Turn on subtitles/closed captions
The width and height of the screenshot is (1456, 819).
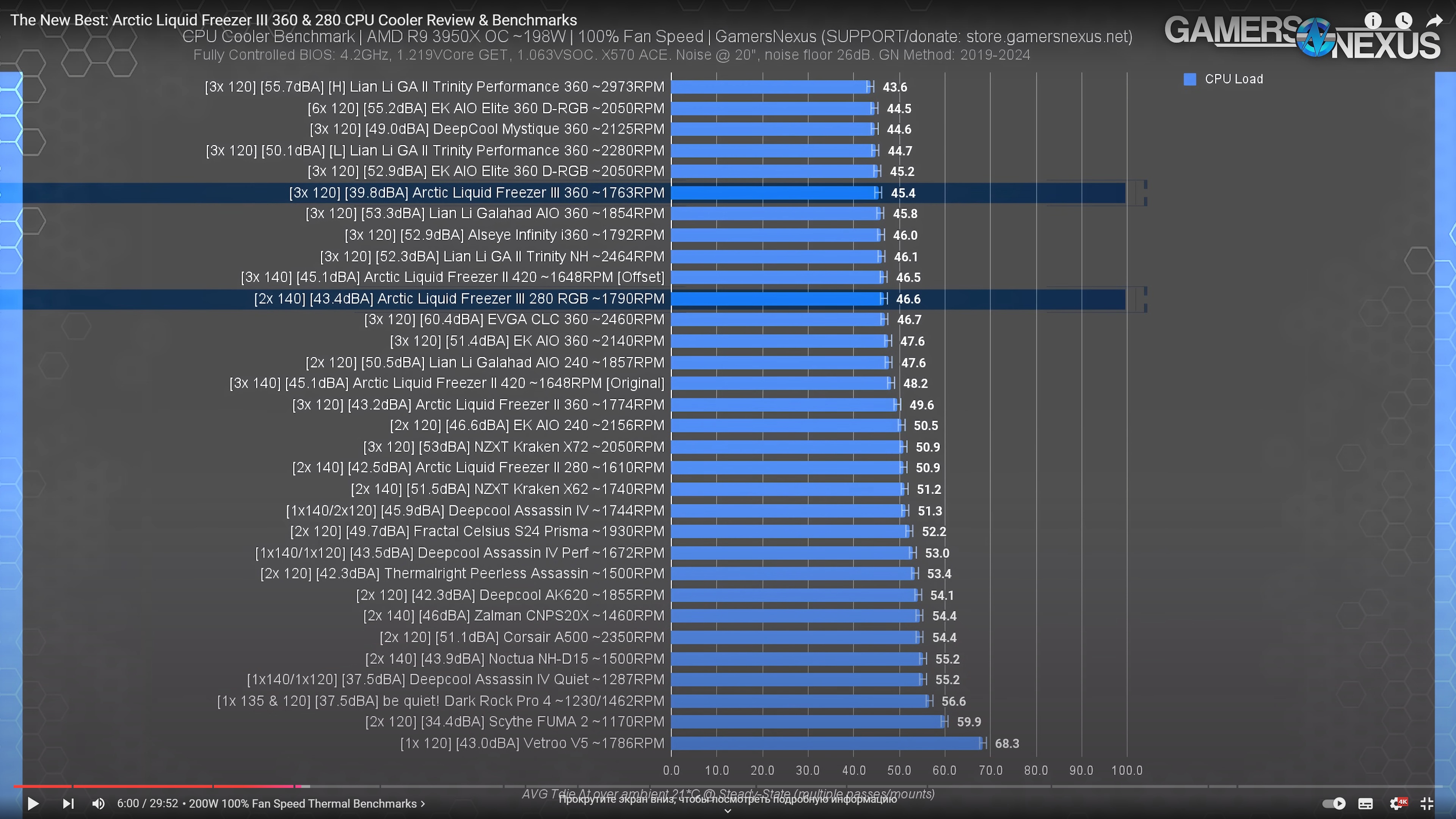point(1365,803)
